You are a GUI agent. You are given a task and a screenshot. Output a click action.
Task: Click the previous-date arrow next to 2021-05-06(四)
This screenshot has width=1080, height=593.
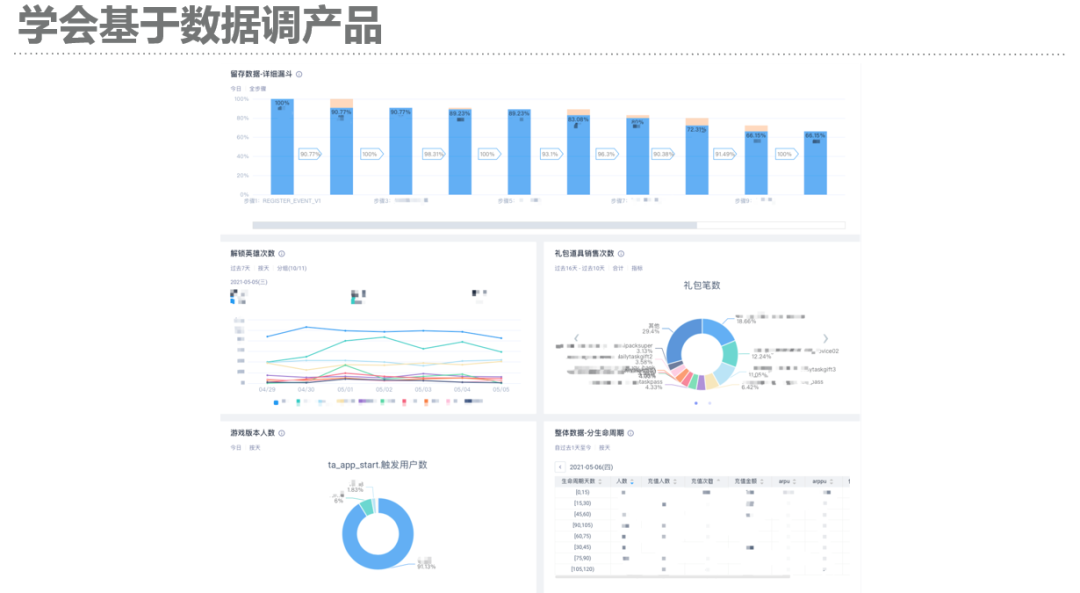[x=560, y=468]
